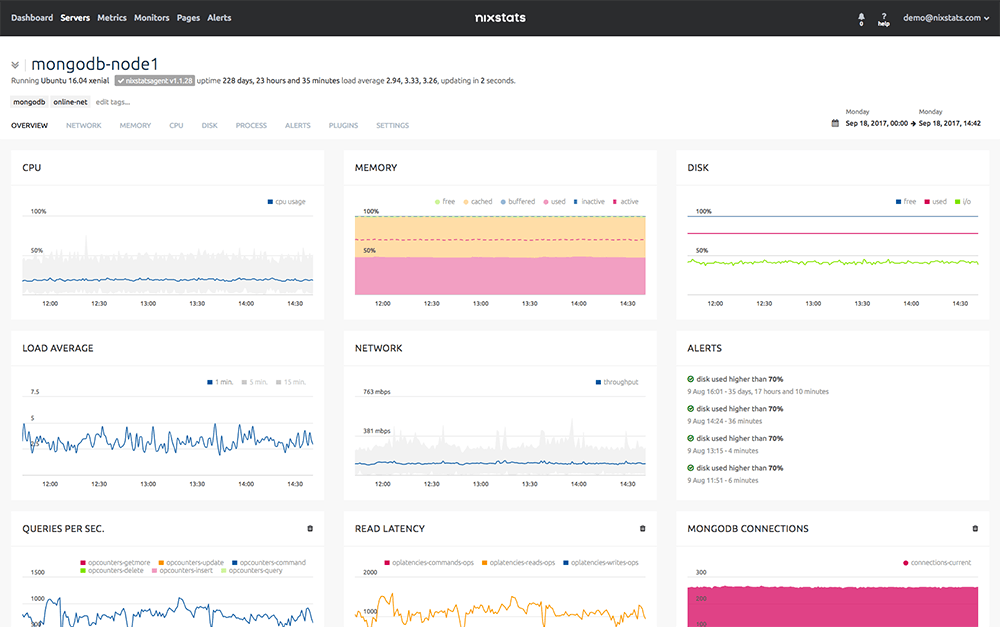The width and height of the screenshot is (1000, 627).
Task: Switch to the NETWORK tab
Action: click(x=83, y=126)
